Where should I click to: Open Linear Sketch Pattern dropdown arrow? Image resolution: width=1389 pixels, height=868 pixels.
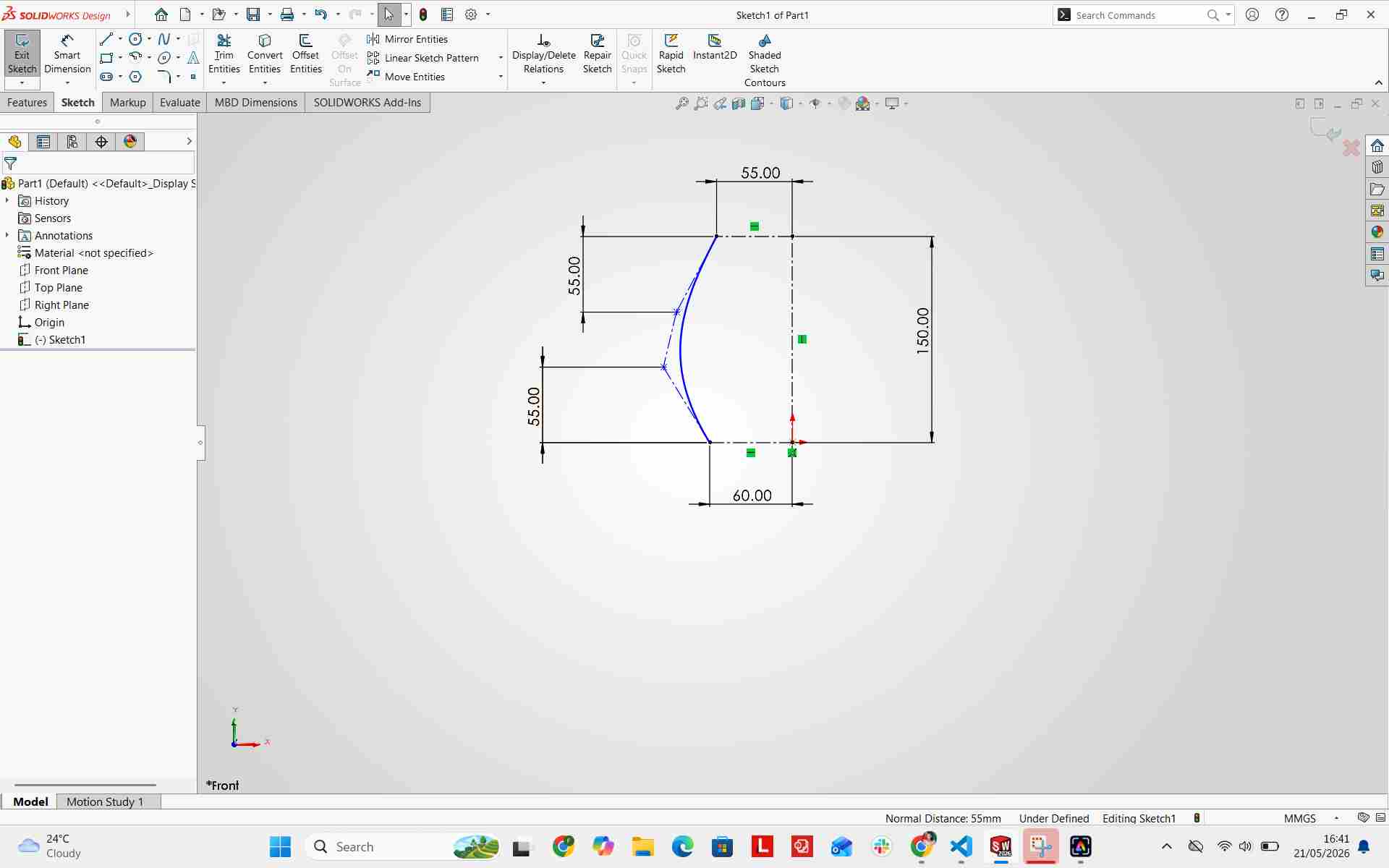pos(501,58)
